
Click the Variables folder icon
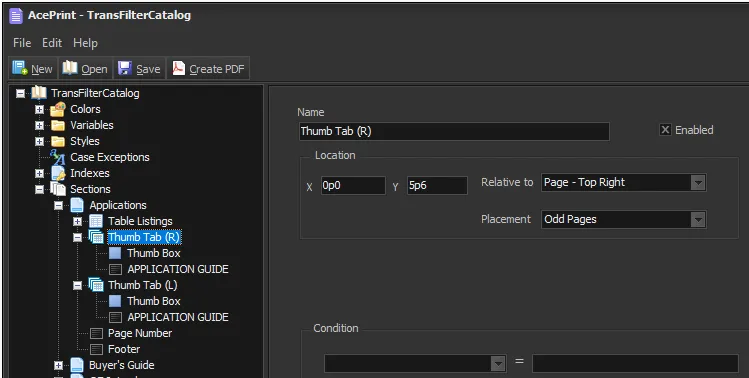58,126
